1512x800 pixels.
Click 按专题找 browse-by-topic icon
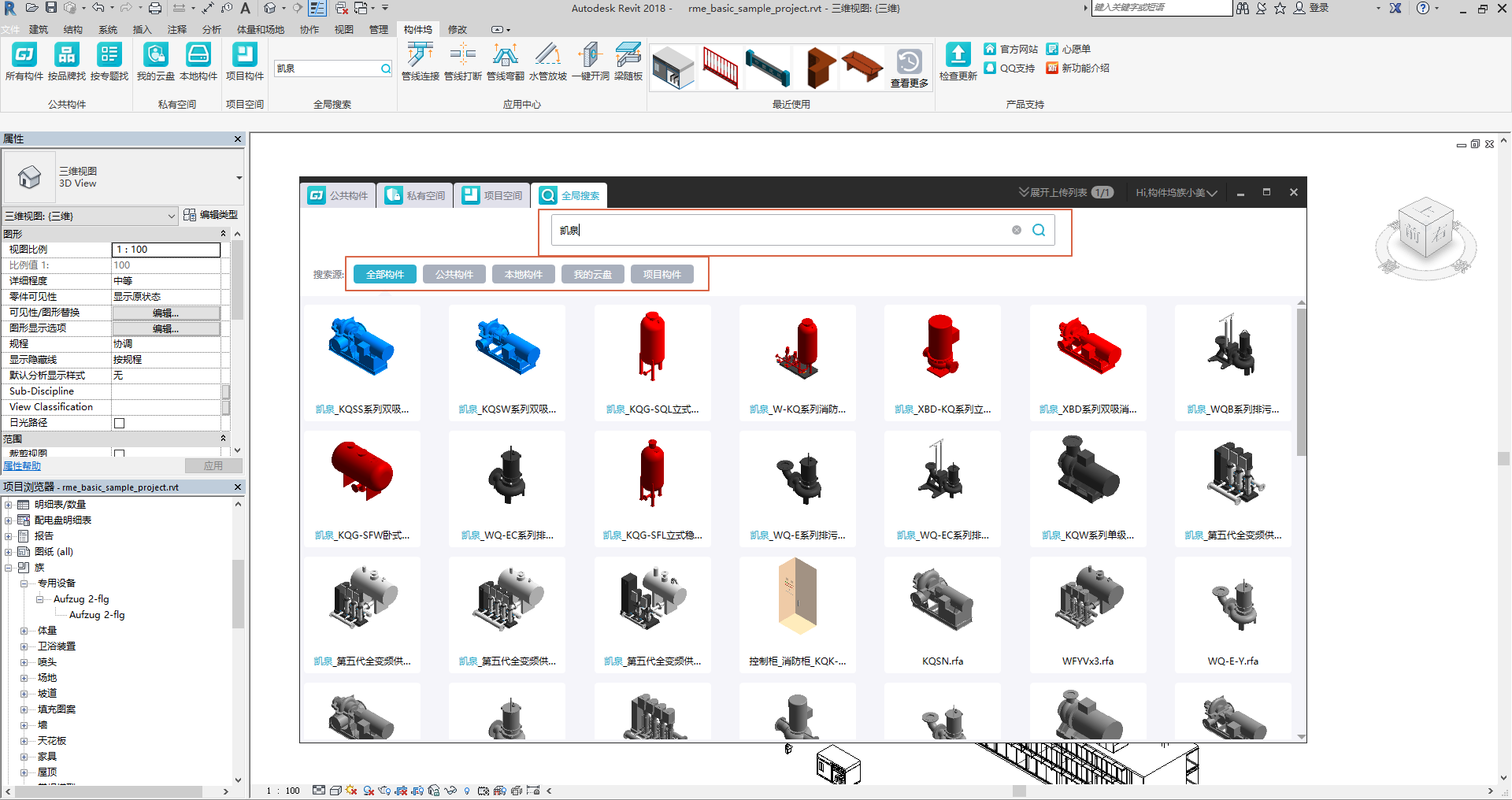[109, 61]
